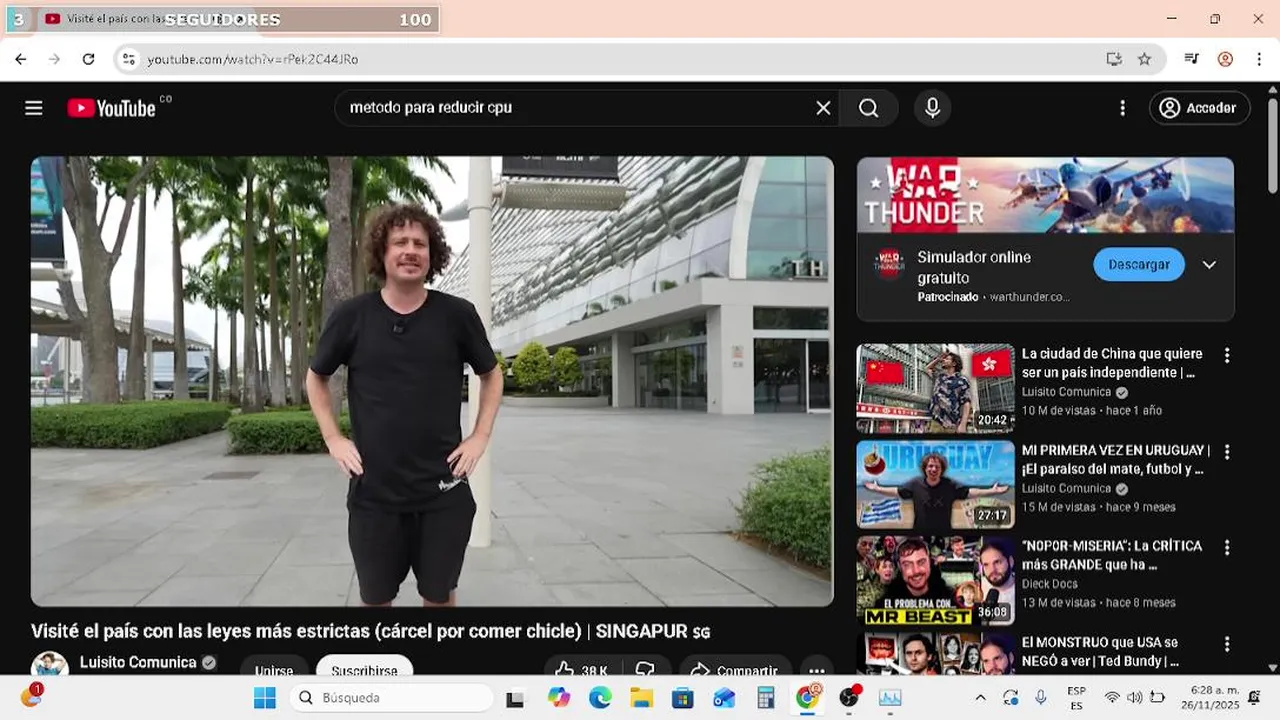Viewport: 1280px width, 720px height.
Task: Open YouTube settings three-dot menu
Action: point(1122,108)
